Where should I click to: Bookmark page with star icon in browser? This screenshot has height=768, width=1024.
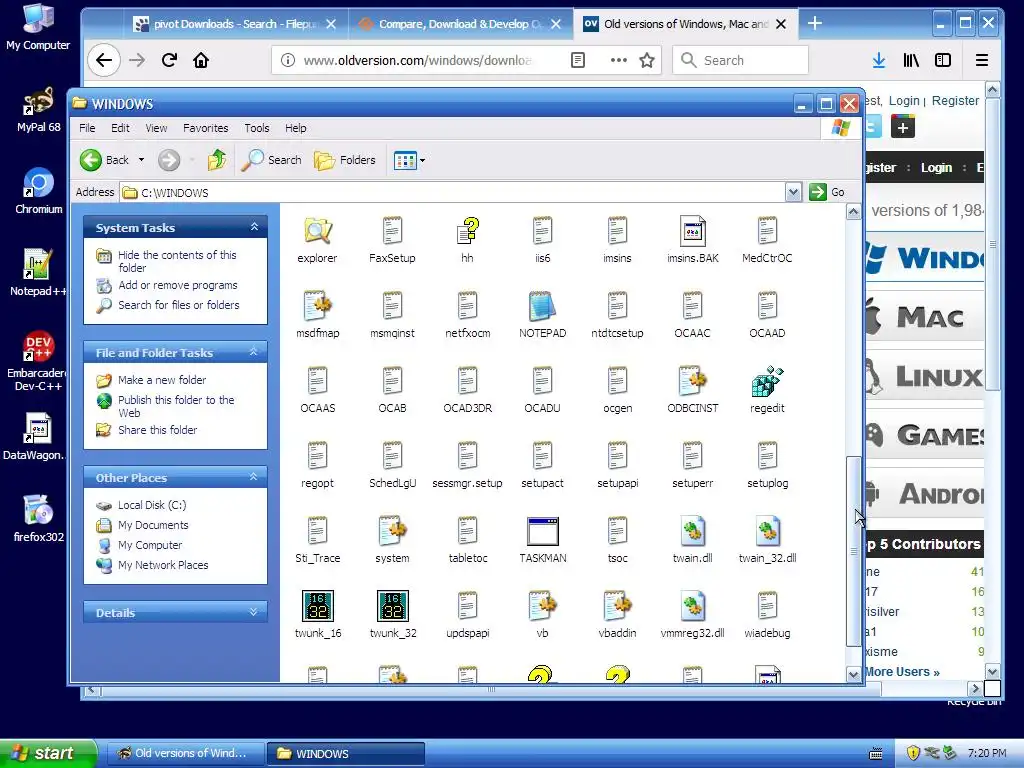647,60
